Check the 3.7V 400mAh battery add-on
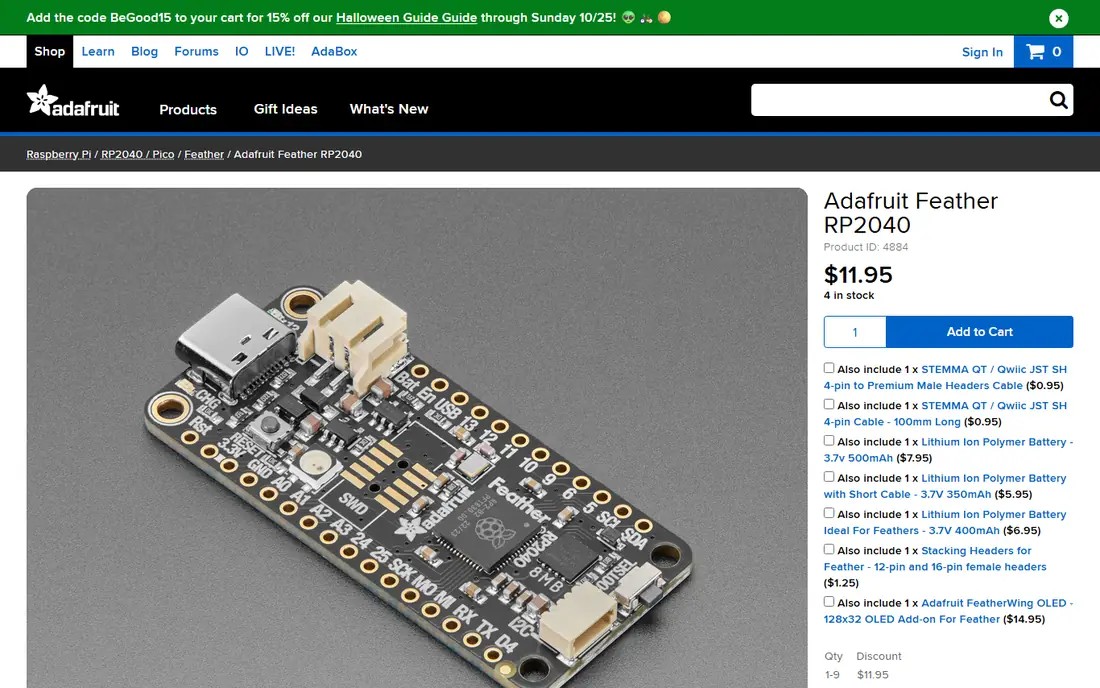 tap(829, 513)
